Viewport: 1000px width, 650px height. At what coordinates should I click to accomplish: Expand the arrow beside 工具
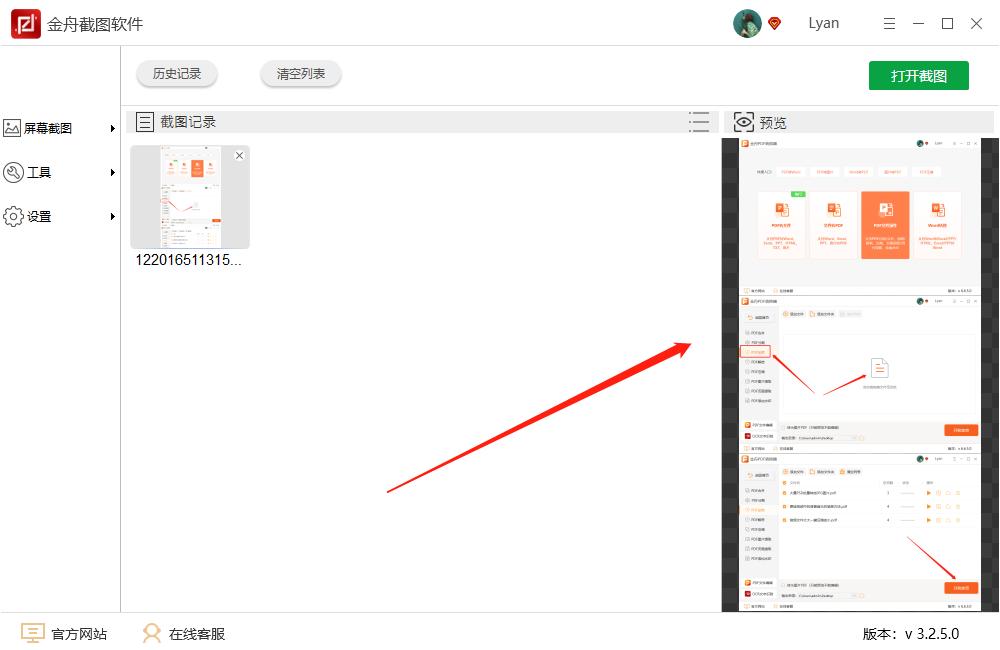click(x=113, y=173)
